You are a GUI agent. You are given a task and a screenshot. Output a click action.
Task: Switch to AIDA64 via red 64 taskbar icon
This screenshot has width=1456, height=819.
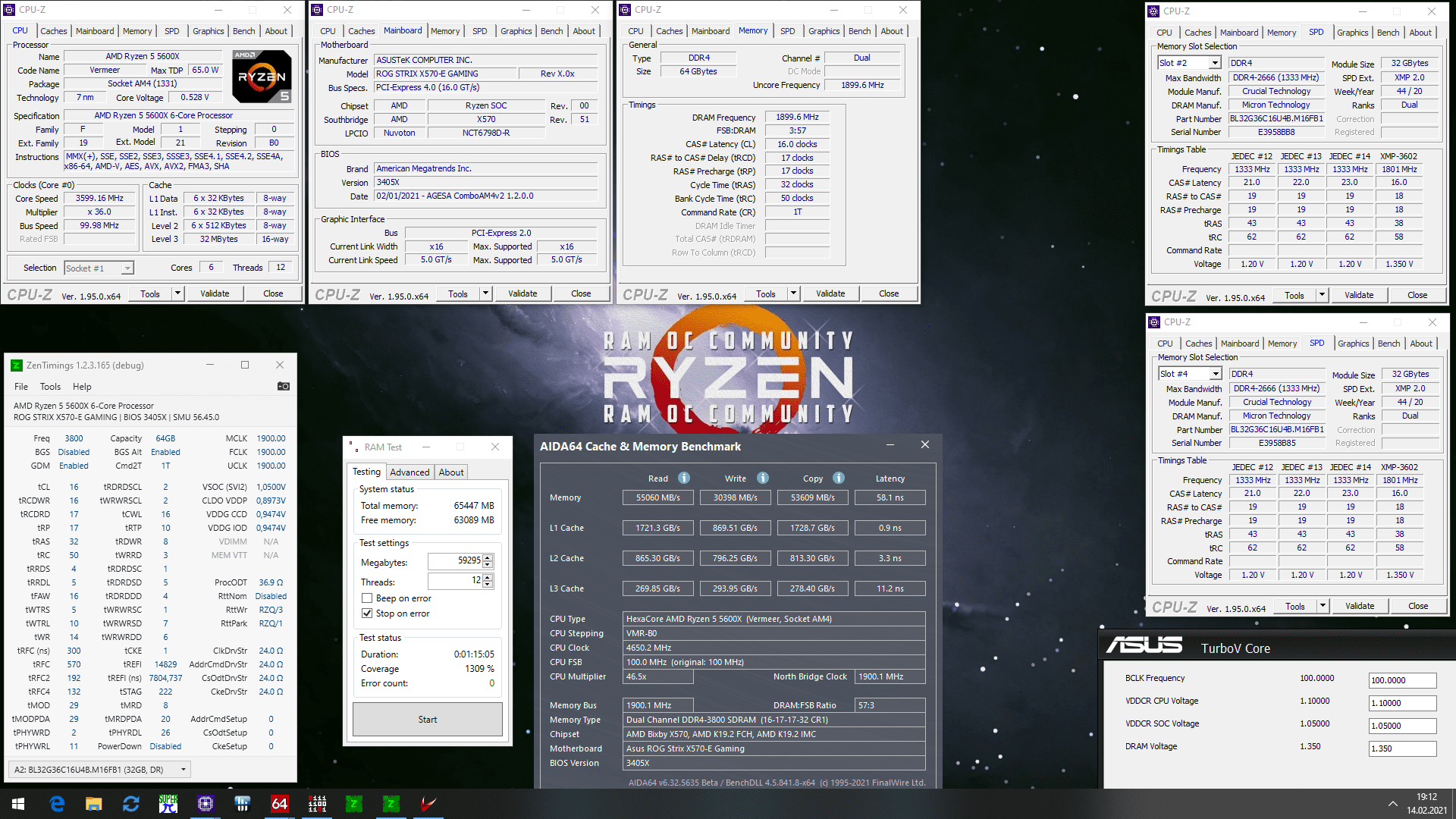point(280,804)
